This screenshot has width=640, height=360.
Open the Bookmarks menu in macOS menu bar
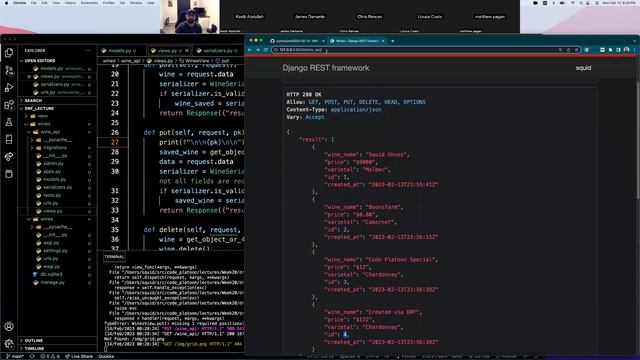click(x=89, y=3)
